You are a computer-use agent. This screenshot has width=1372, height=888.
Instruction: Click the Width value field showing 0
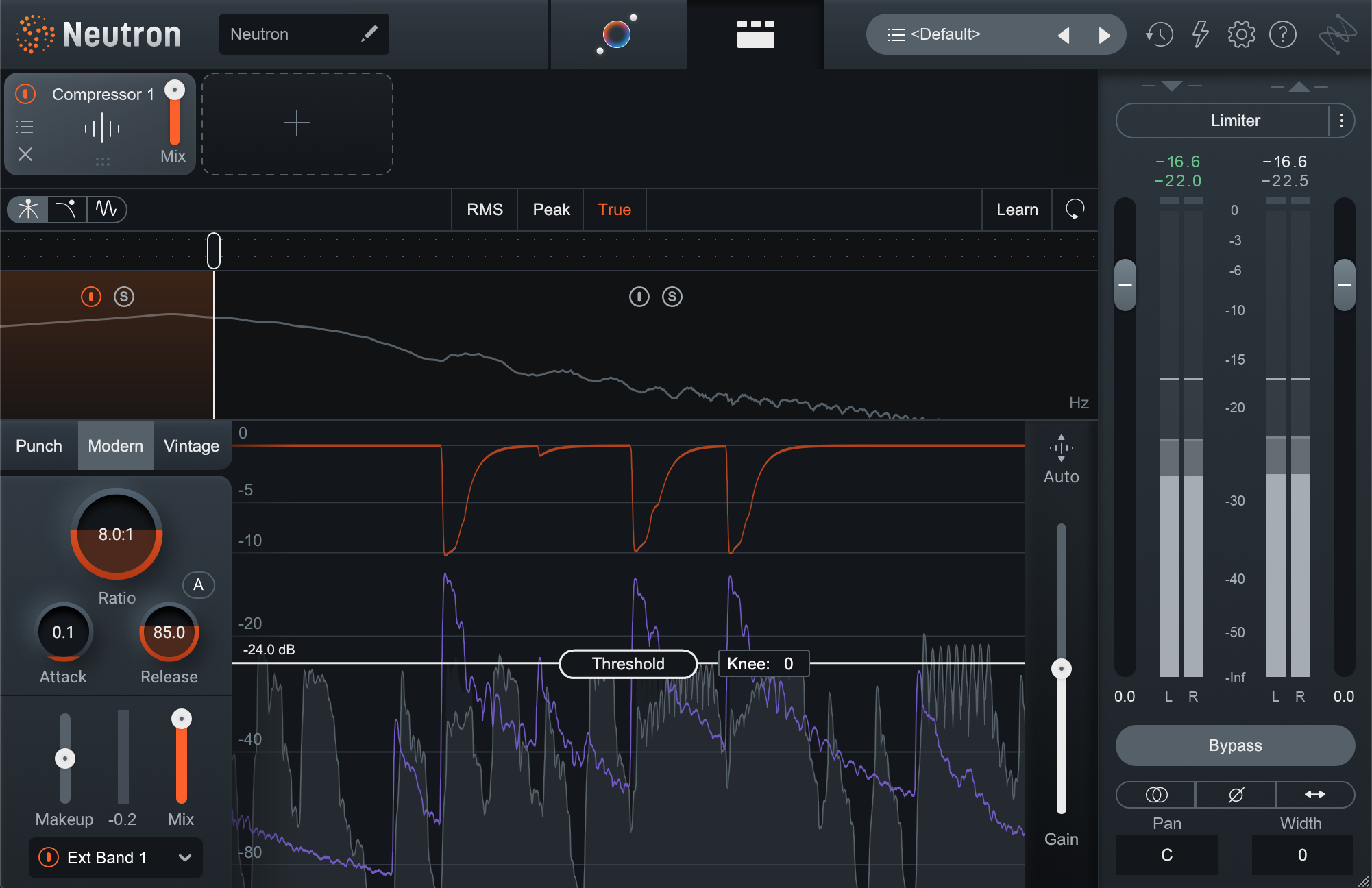pos(1302,854)
